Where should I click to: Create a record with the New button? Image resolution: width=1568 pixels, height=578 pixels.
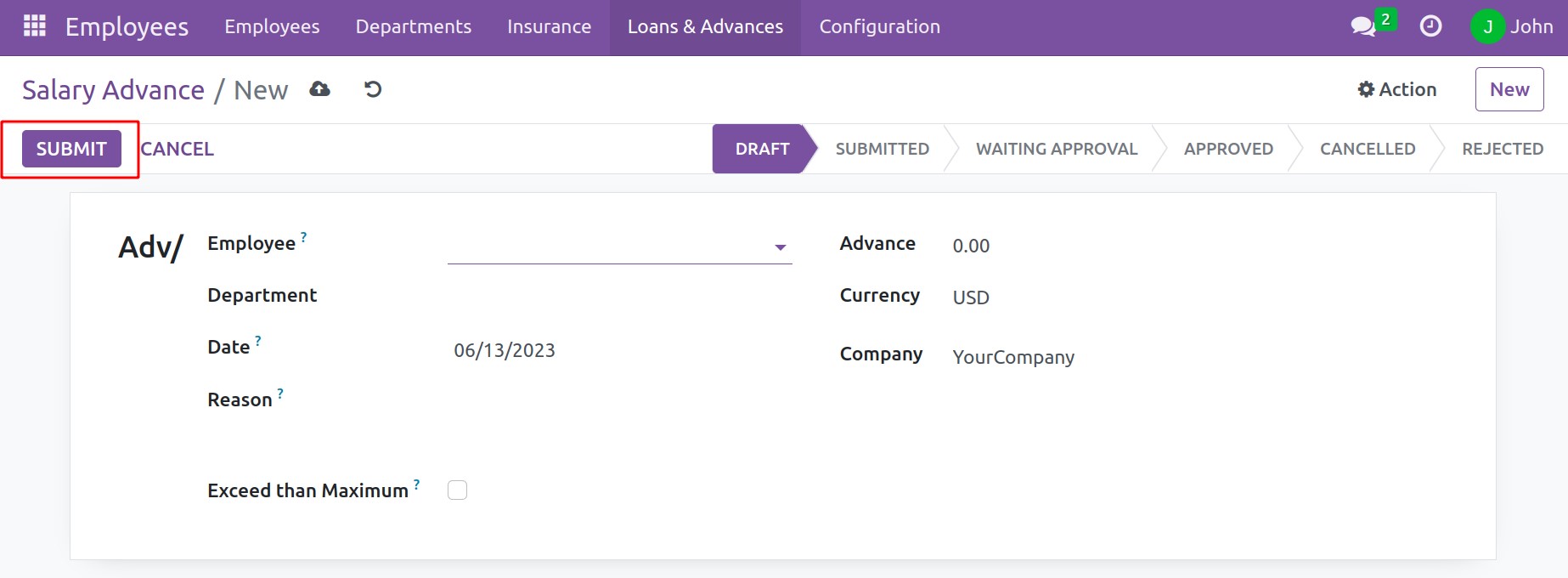coord(1509,88)
